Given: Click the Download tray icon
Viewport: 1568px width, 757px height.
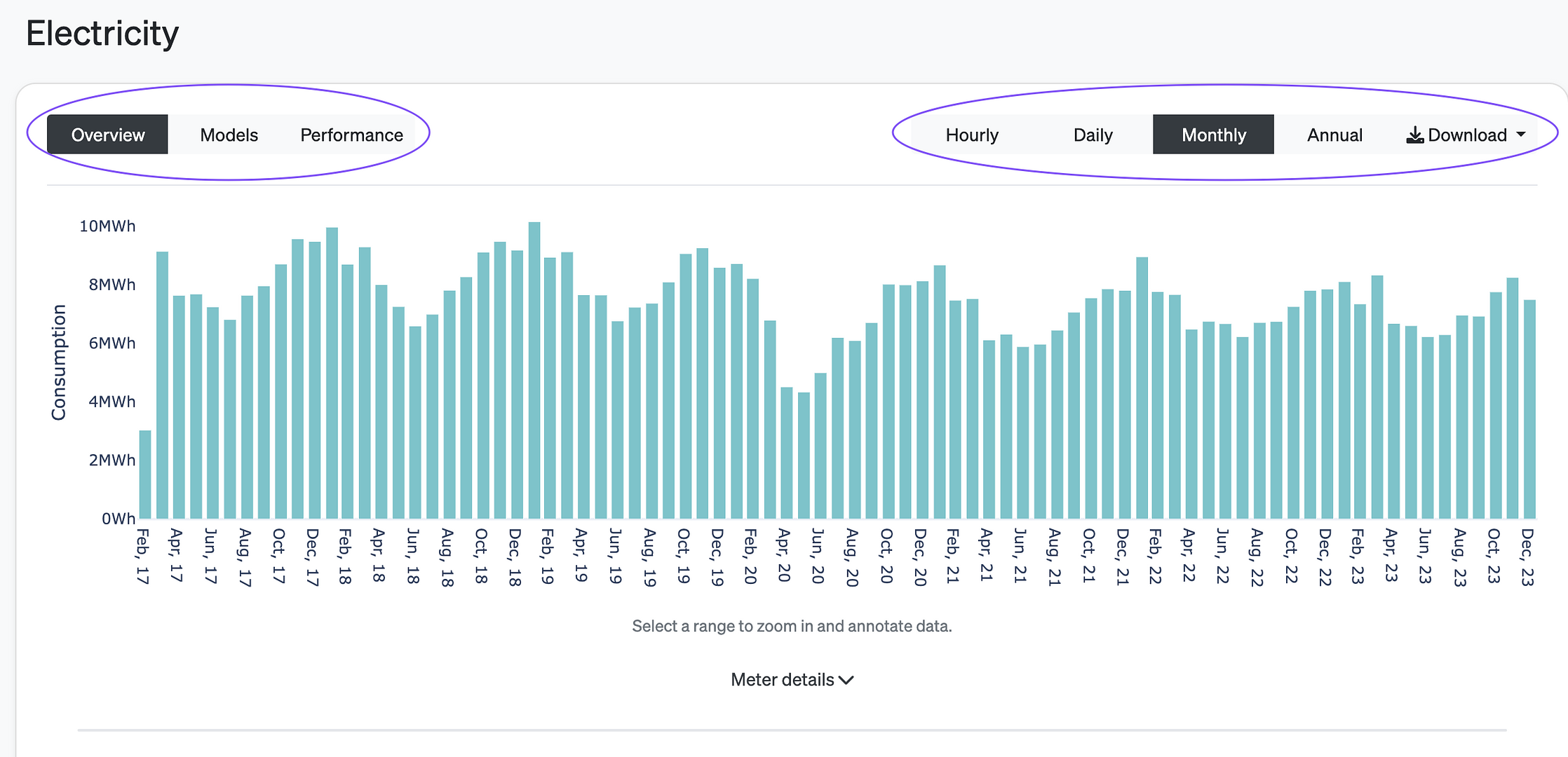Looking at the screenshot, I should click(1415, 135).
